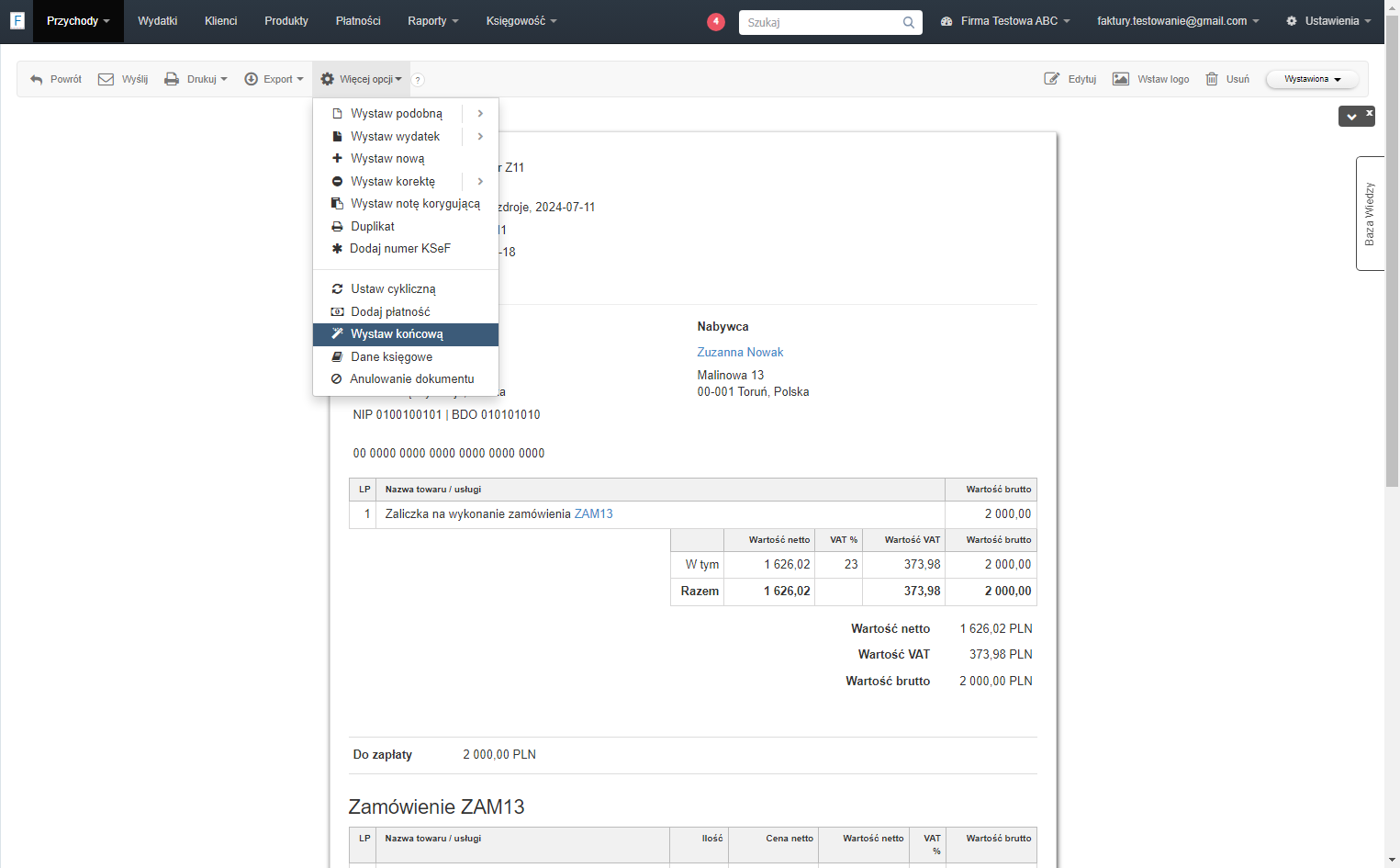Open the Produkty section
Screen dimensions: 1400x868
point(286,21)
